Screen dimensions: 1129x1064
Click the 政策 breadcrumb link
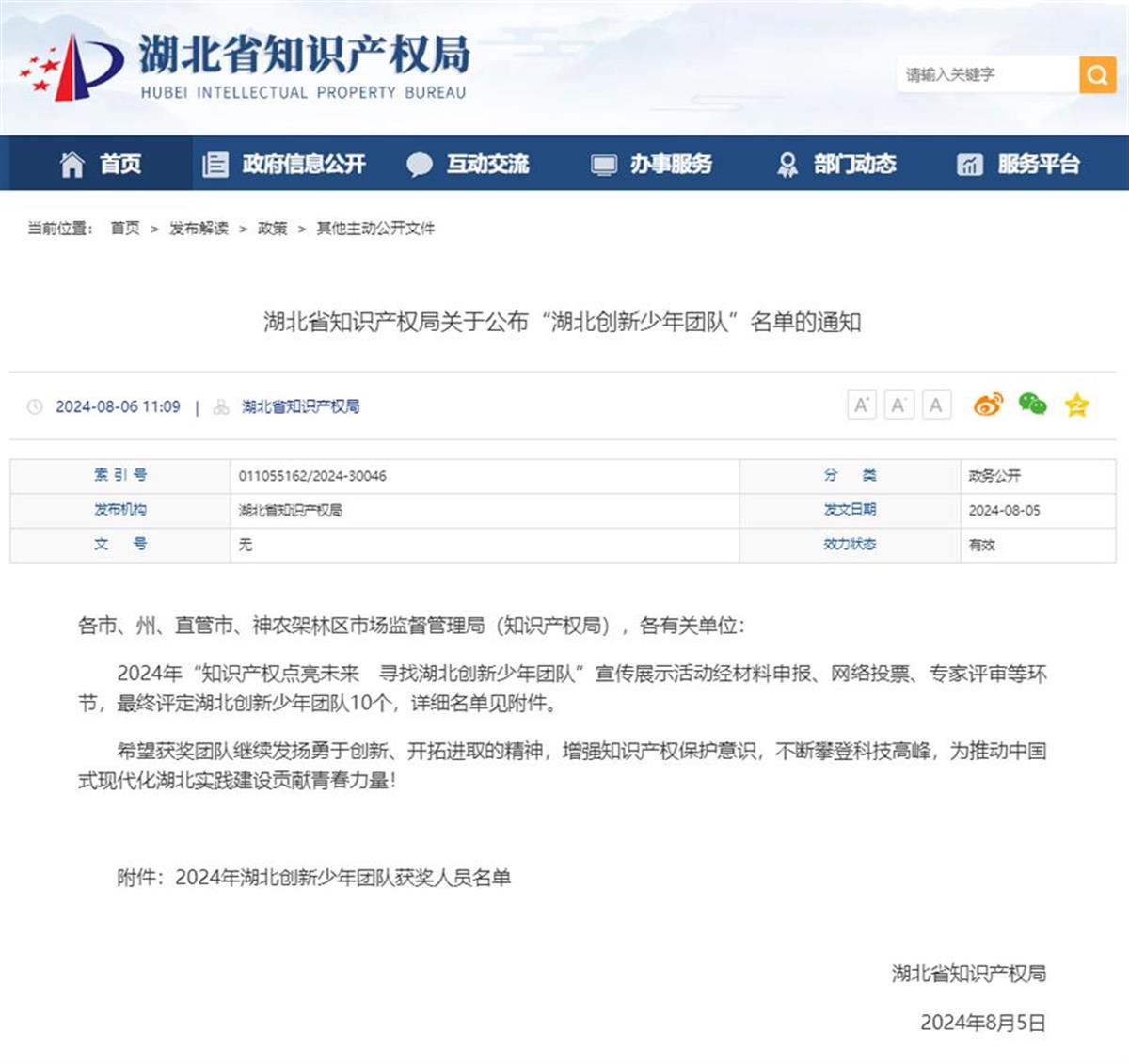tap(272, 228)
